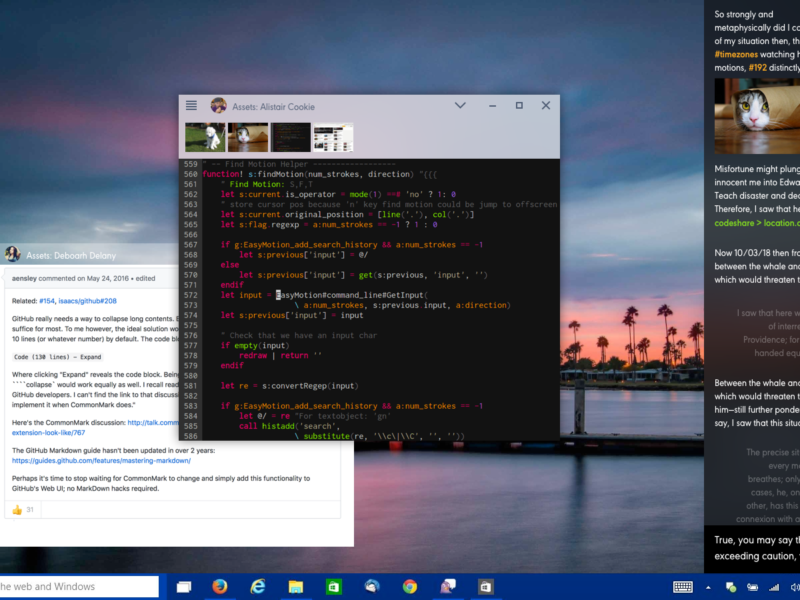This screenshot has height=600, width=800.
Task: Select the cat in bag thumbnail in asset strip
Action: click(x=248, y=137)
